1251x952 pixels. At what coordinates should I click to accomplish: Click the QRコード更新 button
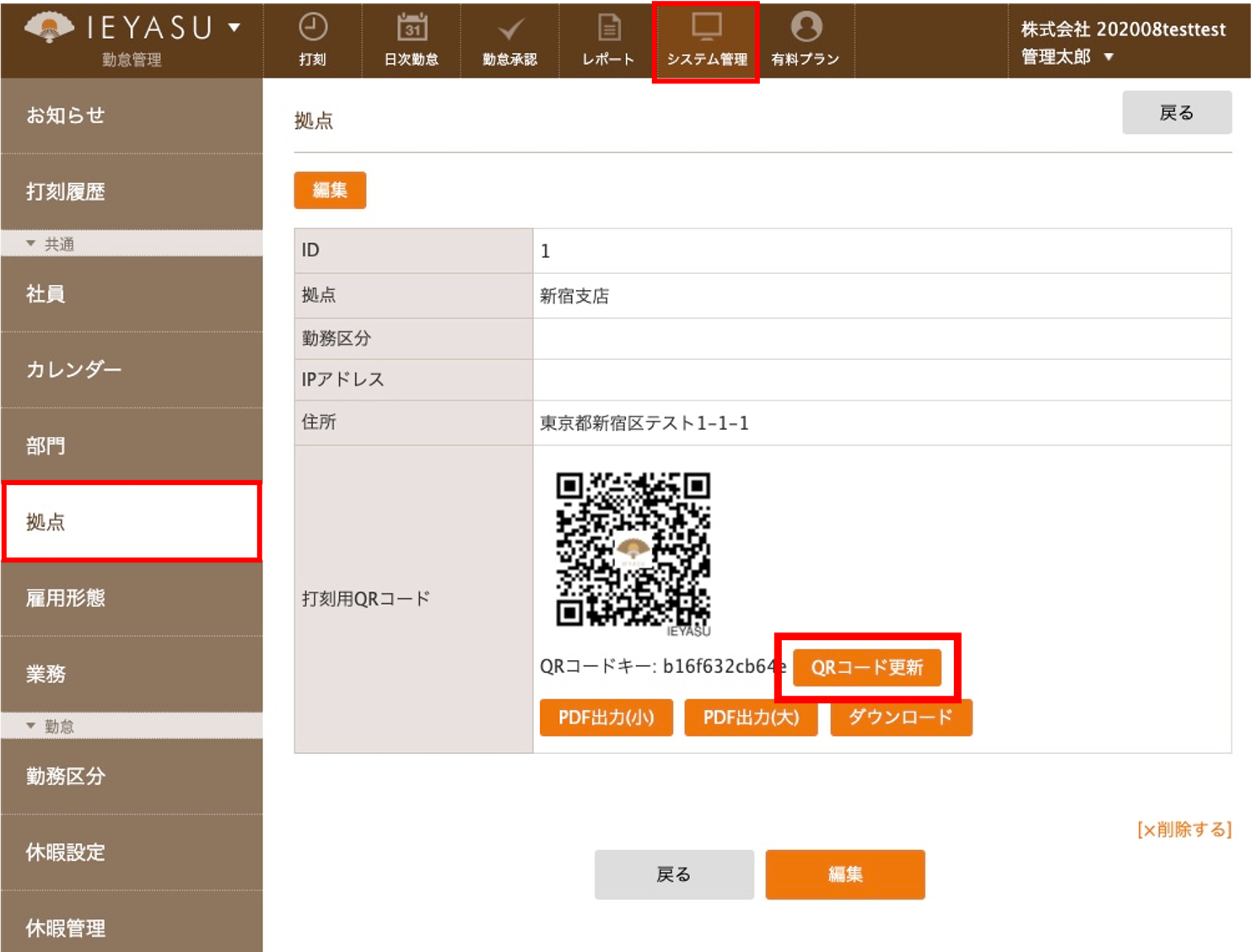867,668
